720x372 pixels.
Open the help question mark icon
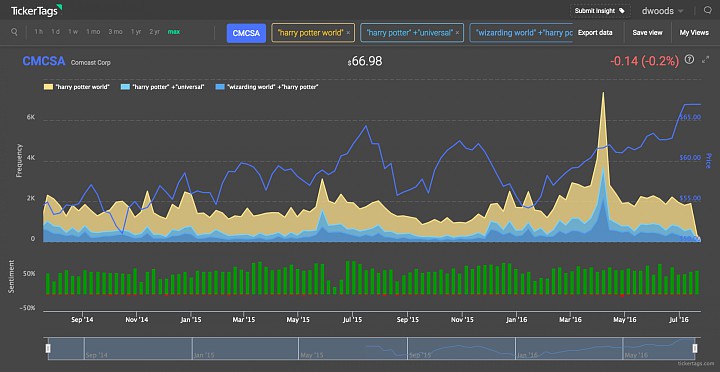click(689, 59)
